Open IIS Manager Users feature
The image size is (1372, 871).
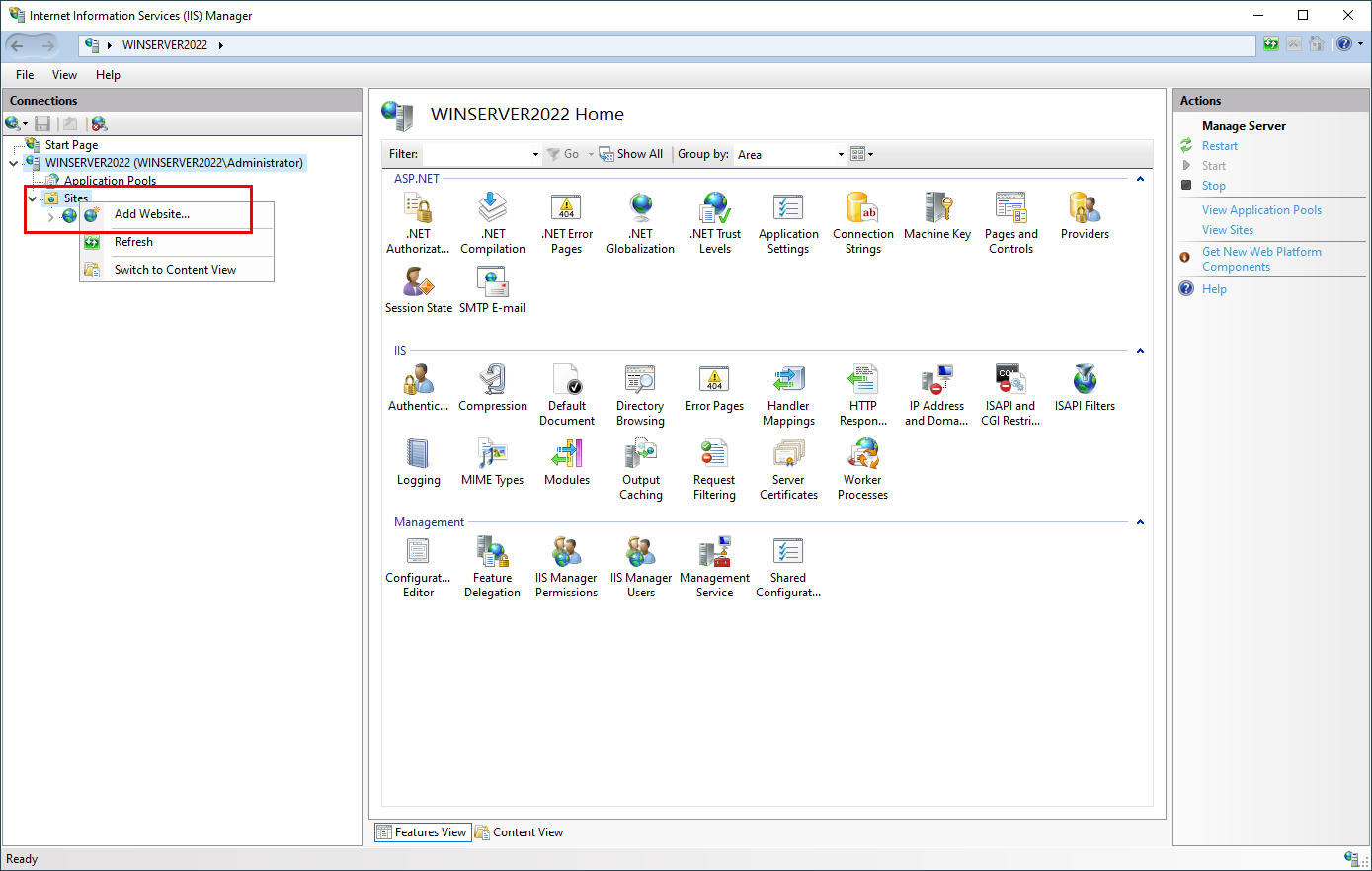641,567
